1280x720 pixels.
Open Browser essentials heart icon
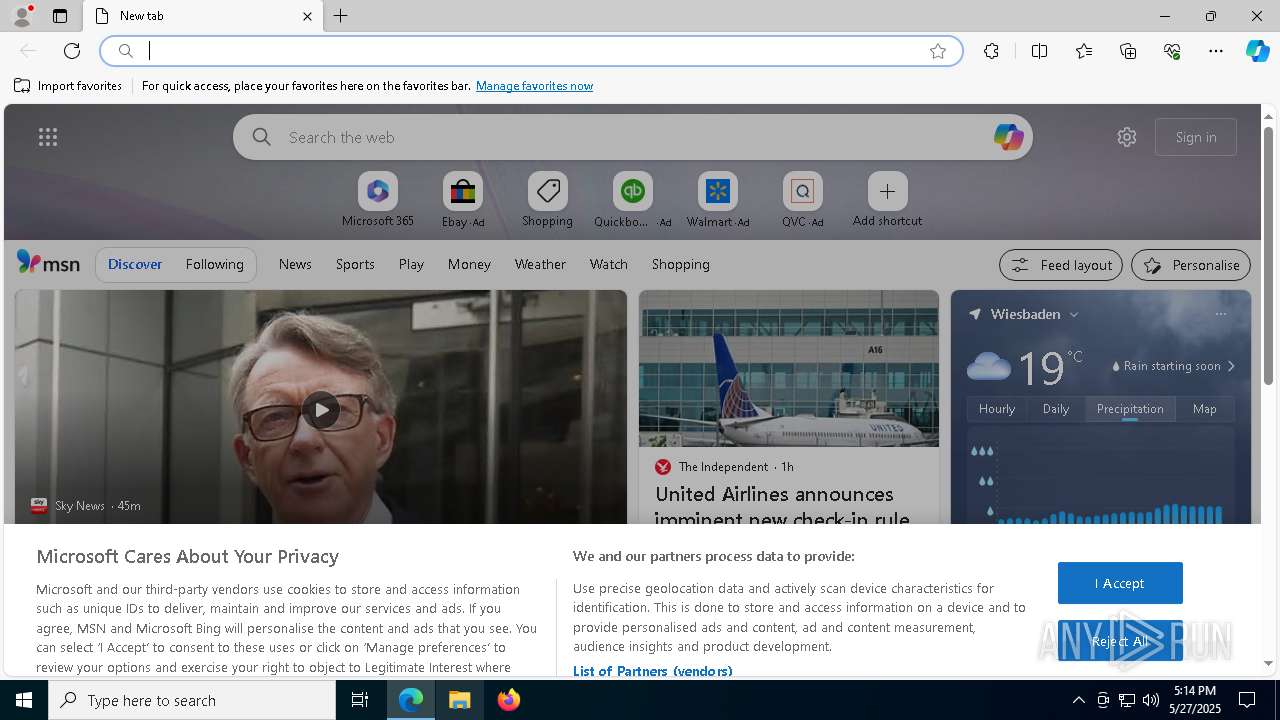pyautogui.click(x=1172, y=51)
